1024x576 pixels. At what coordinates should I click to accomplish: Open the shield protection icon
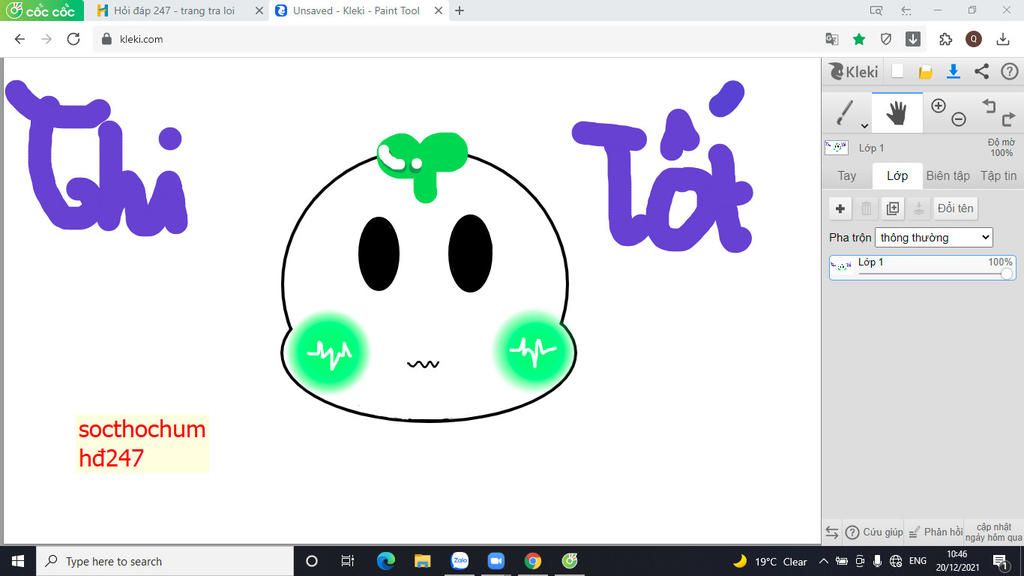click(x=886, y=39)
